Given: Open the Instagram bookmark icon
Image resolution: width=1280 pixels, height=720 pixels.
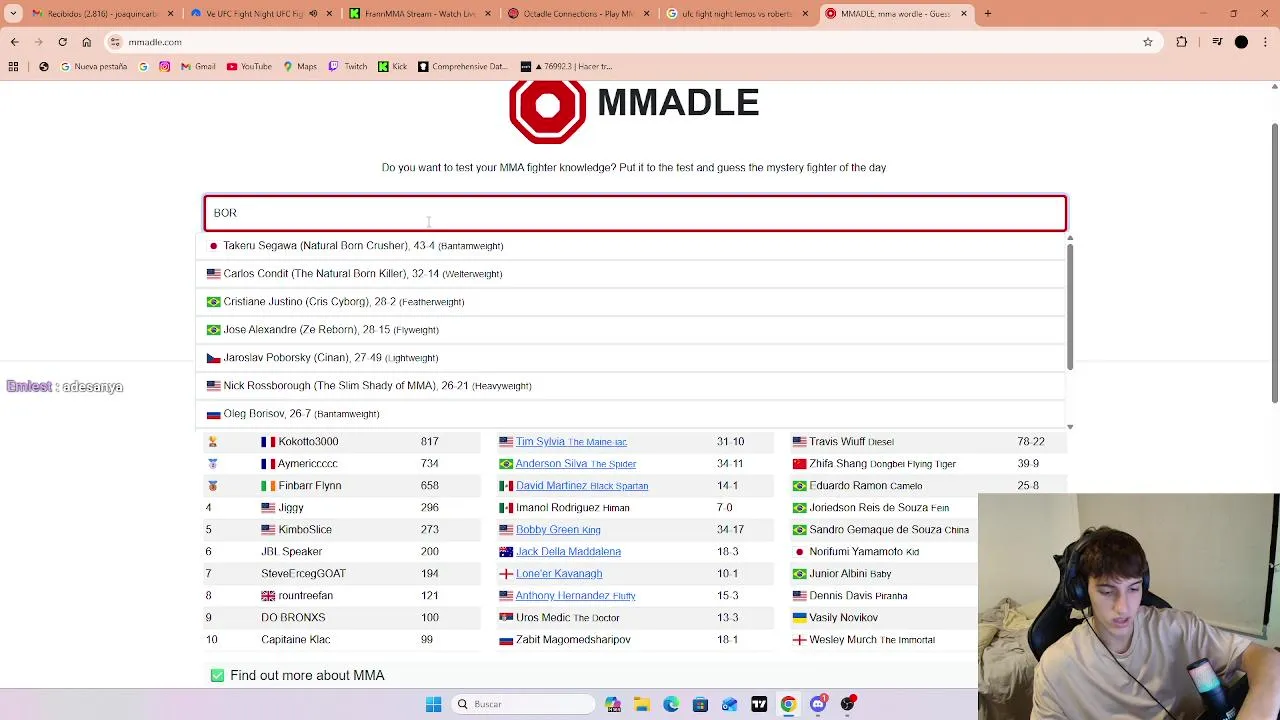Looking at the screenshot, I should [x=164, y=66].
